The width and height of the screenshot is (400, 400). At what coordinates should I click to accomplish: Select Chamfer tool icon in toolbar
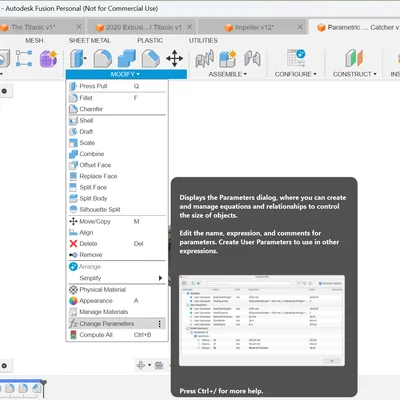point(151,58)
